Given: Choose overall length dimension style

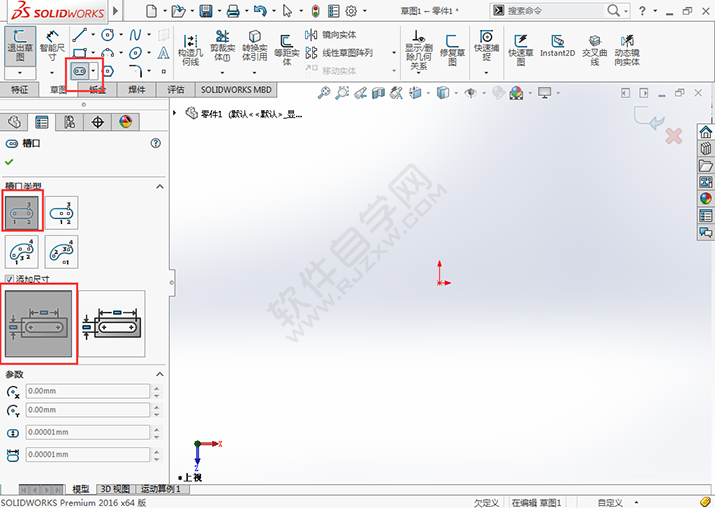Looking at the screenshot, I should (112, 324).
